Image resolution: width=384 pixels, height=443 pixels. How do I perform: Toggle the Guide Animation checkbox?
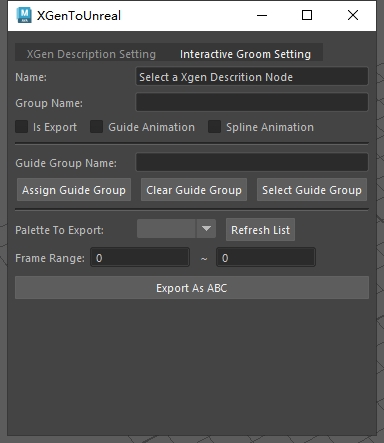coord(97,127)
